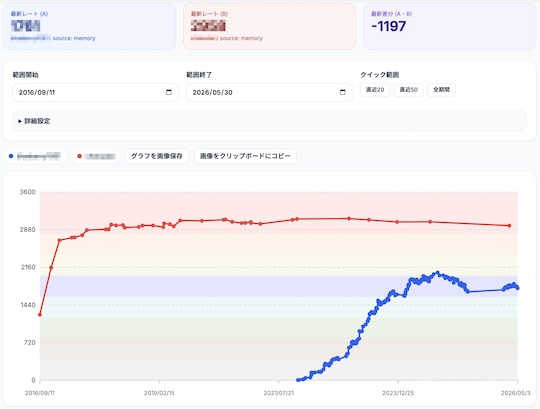The height and width of the screenshot is (409, 540).
Task: Select quick range 直近50
Action: [408, 90]
